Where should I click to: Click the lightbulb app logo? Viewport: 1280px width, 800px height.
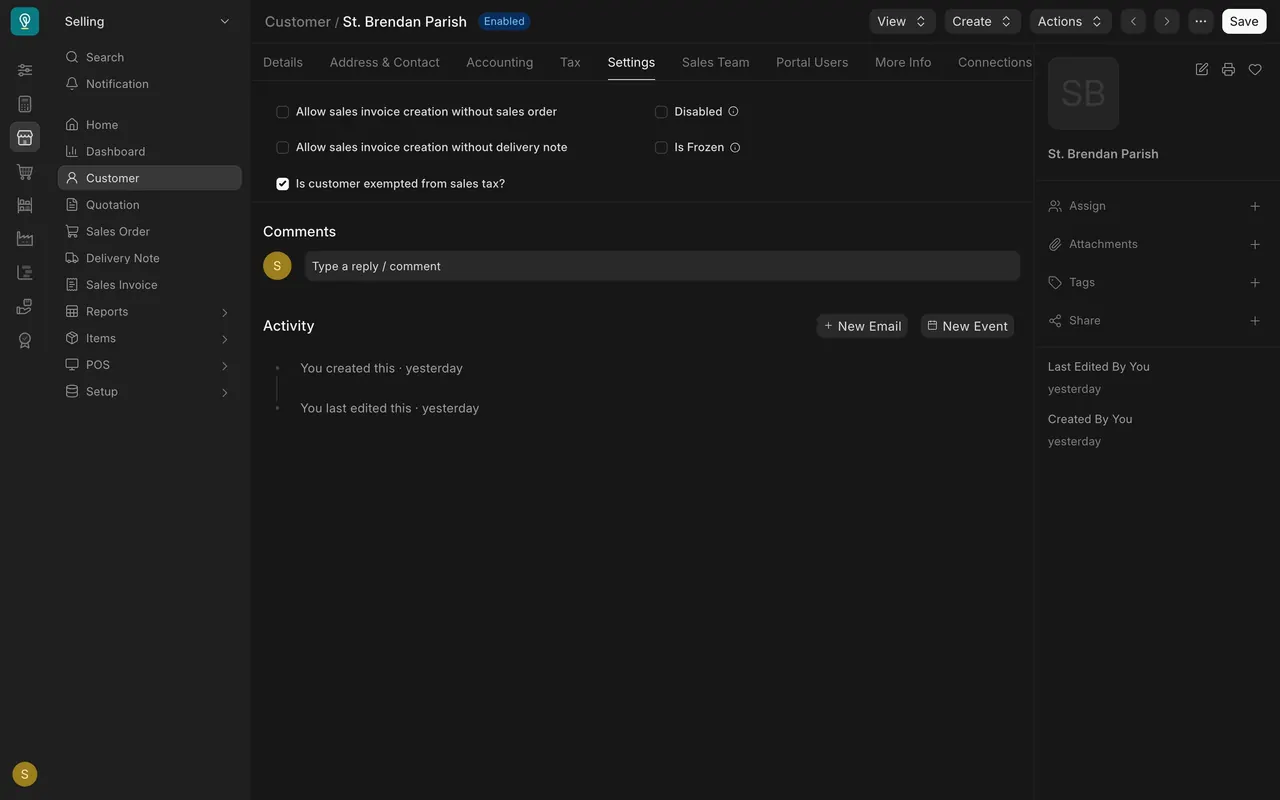click(x=25, y=21)
